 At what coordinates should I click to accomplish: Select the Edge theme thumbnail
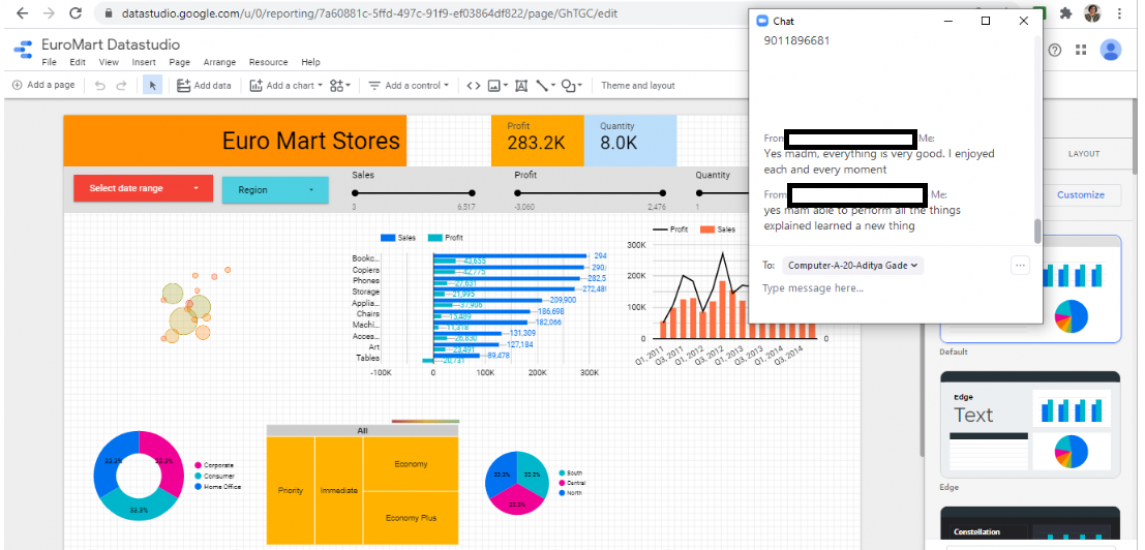[1030, 424]
